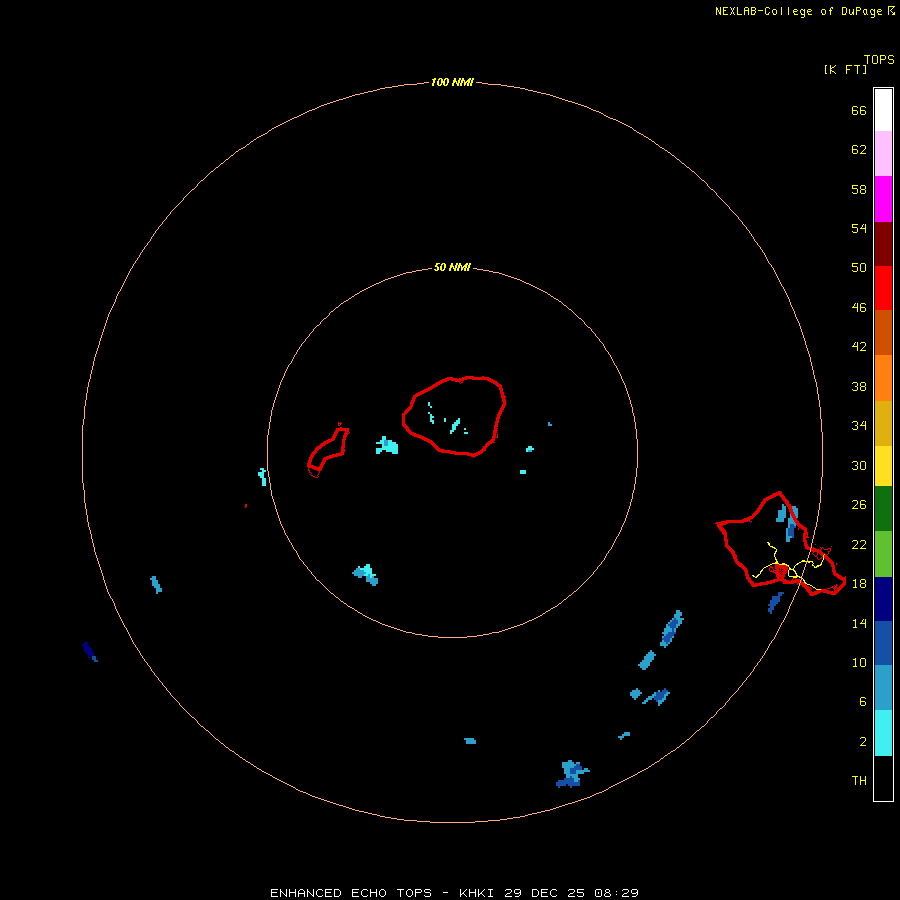Click the 2 legend value
This screenshot has width=900, height=900.
862,741
